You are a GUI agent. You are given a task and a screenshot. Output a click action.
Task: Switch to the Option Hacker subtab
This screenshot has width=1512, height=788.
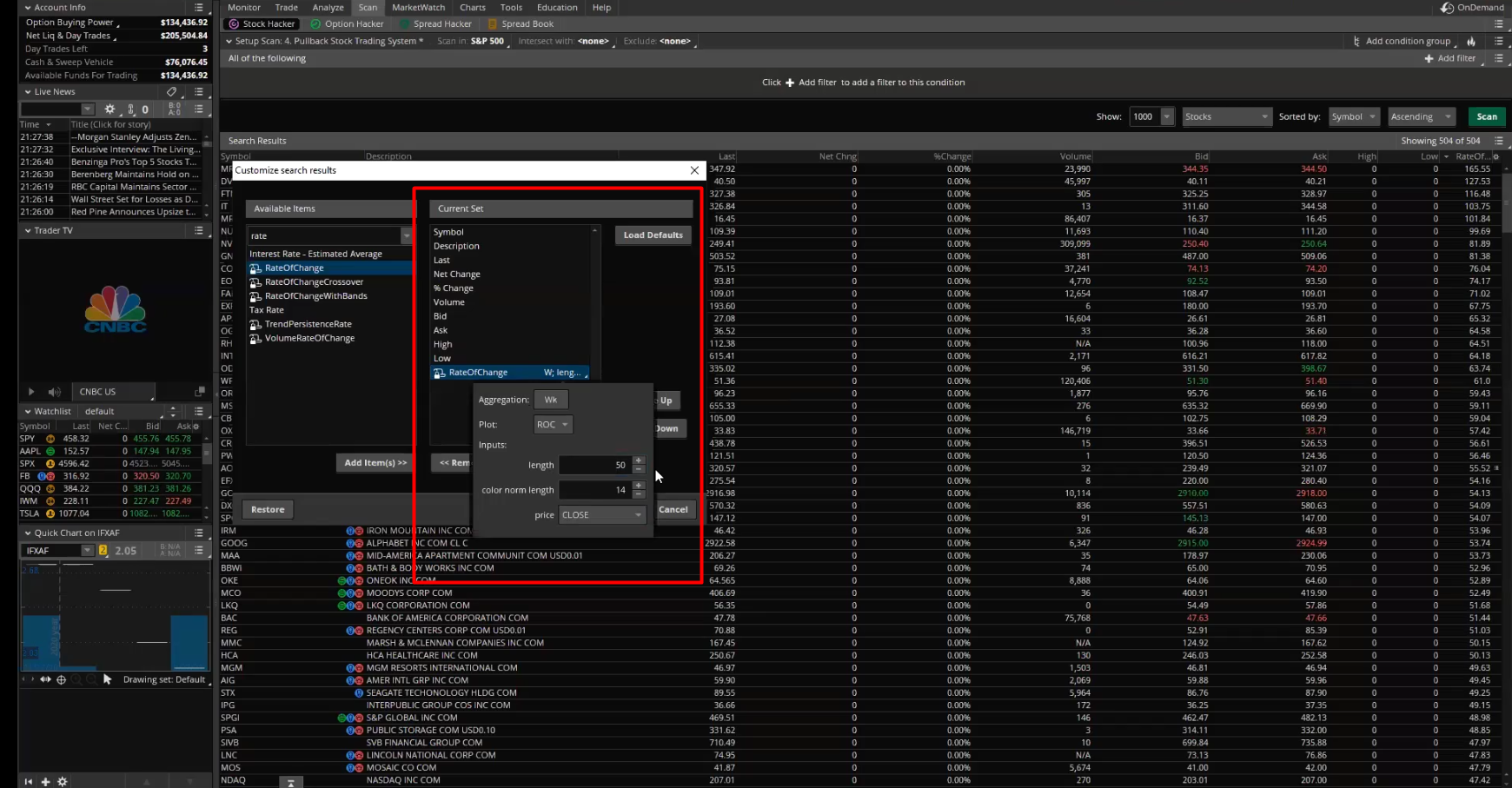click(348, 23)
